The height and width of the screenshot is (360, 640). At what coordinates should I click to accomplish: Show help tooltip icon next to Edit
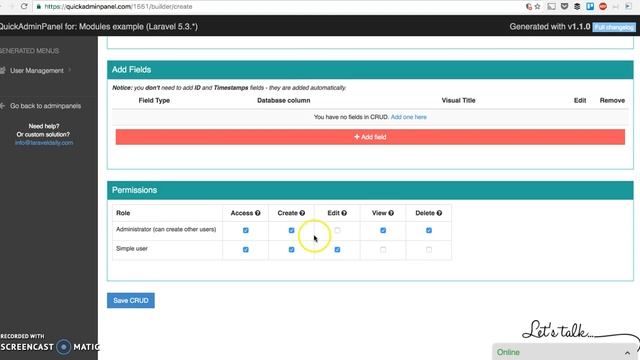pyautogui.click(x=344, y=213)
